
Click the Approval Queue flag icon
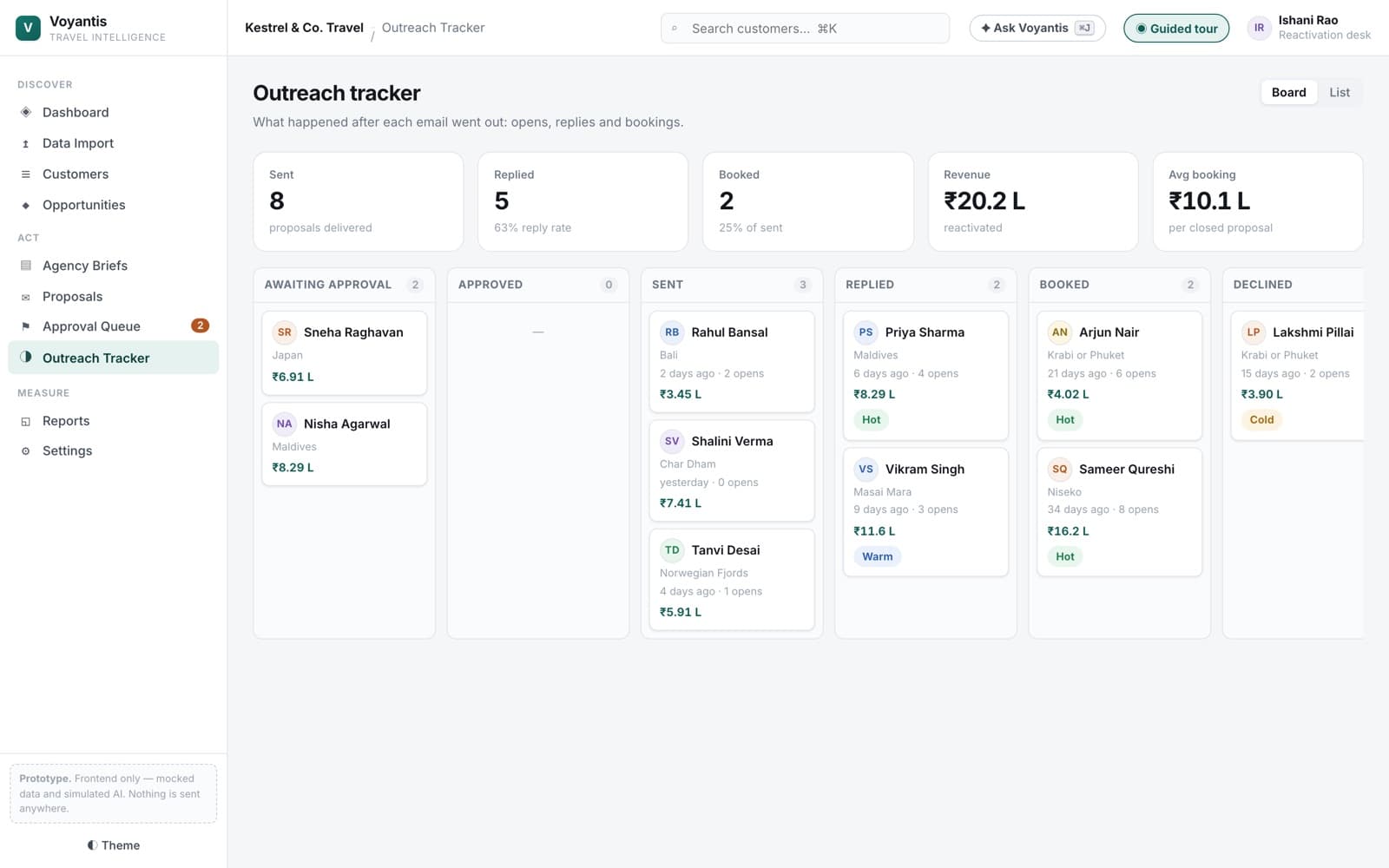(x=26, y=326)
